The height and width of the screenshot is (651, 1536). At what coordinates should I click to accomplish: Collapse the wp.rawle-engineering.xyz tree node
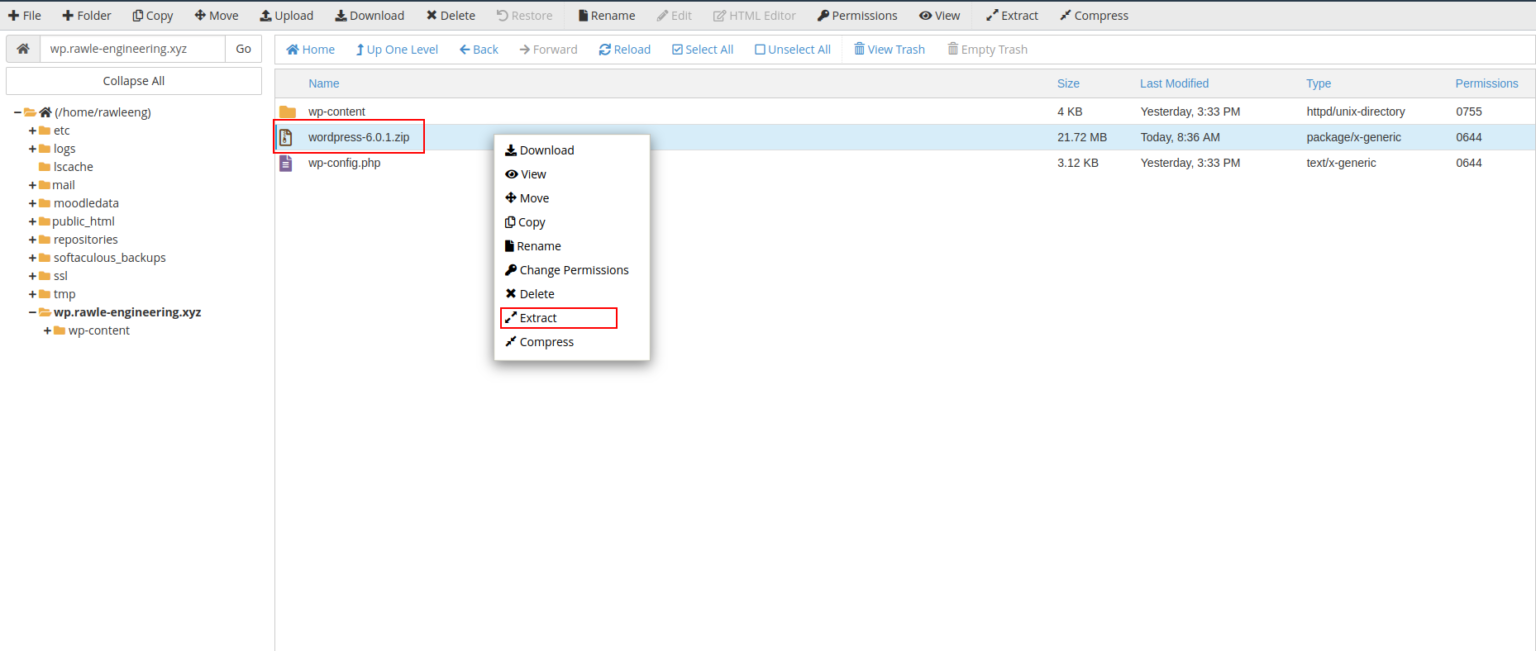pos(32,313)
